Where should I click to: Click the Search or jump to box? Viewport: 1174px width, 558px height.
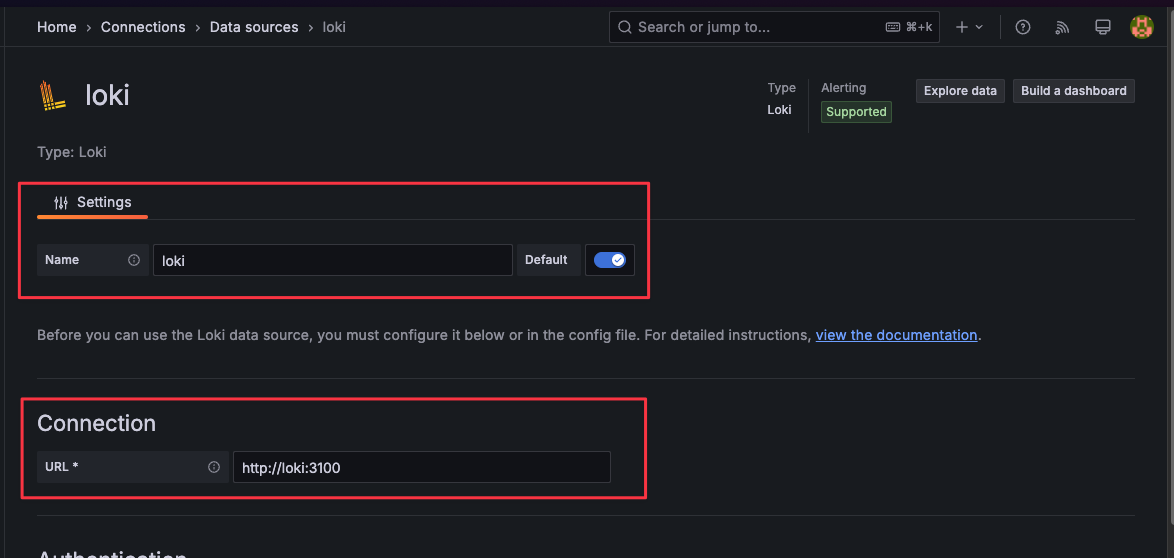(775, 27)
